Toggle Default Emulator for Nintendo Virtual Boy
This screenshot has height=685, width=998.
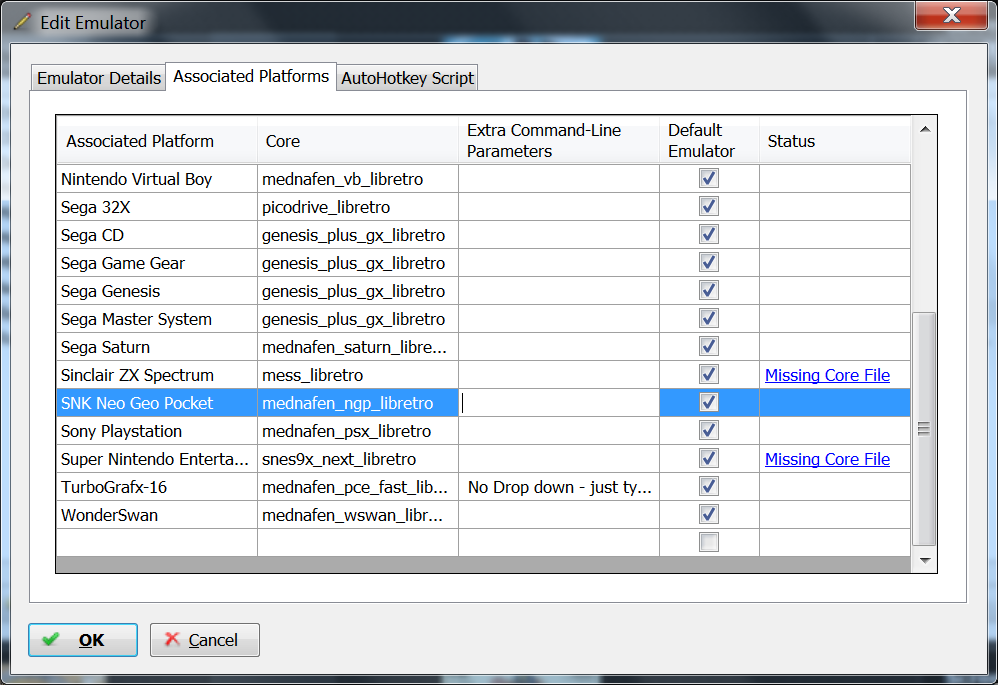[x=709, y=178]
